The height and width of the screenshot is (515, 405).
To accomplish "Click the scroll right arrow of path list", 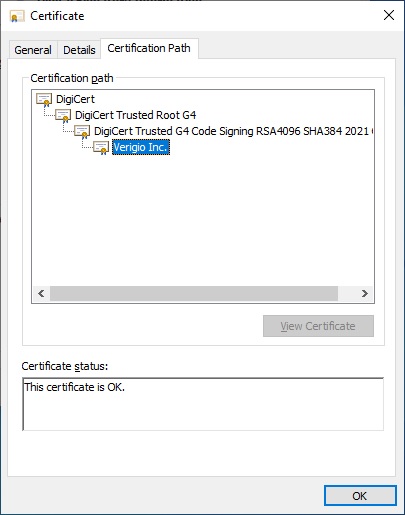I will click(365, 294).
